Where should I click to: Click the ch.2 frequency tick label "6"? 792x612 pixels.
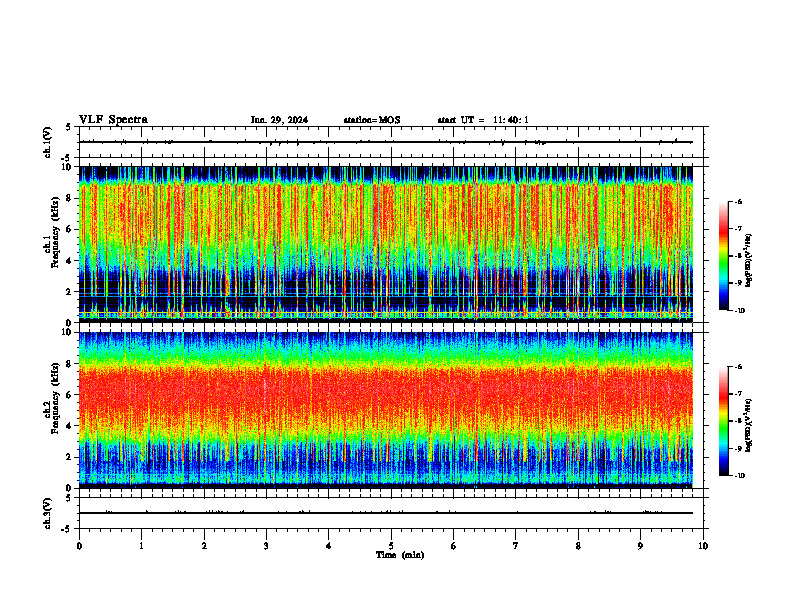pyautogui.click(x=69, y=395)
